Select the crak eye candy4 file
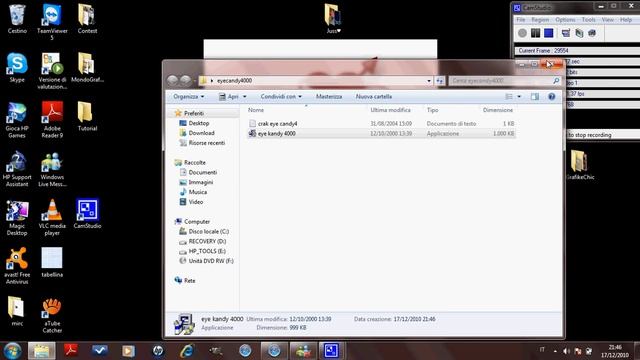The height and width of the screenshot is (360, 640). pyautogui.click(x=381, y=124)
